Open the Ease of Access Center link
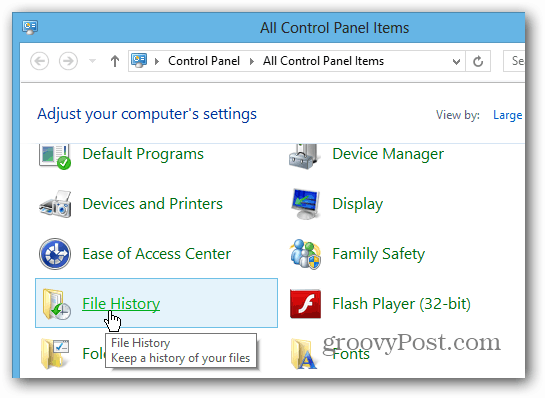The width and height of the screenshot is (545, 398). [157, 254]
